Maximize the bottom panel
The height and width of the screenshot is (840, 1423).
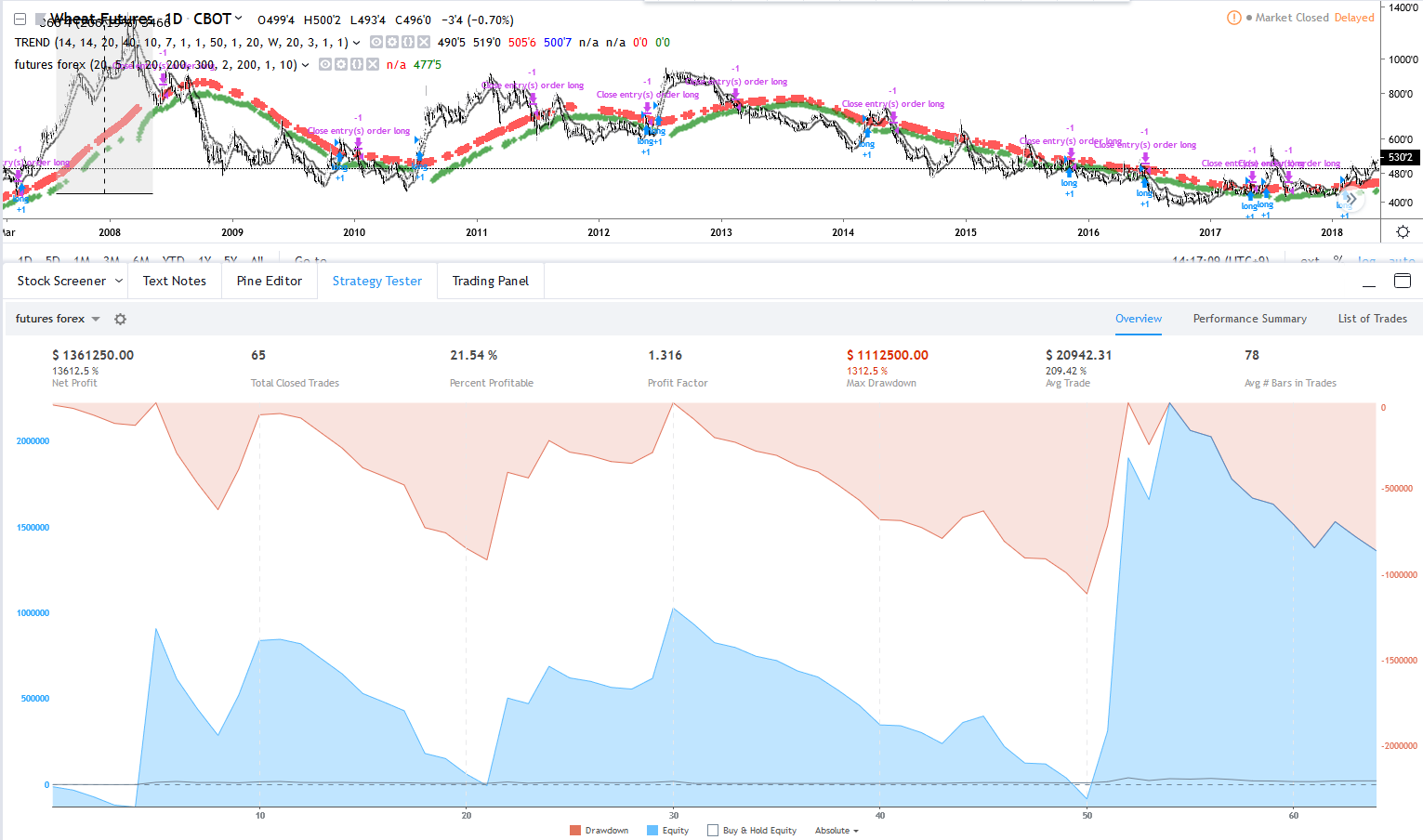click(1402, 281)
